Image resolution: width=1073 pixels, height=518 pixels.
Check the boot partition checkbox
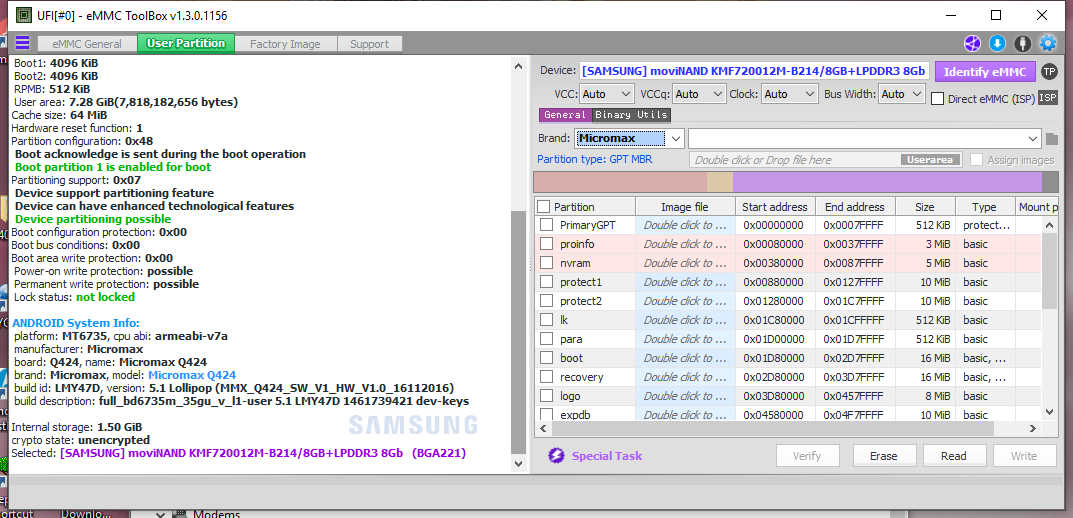(546, 358)
